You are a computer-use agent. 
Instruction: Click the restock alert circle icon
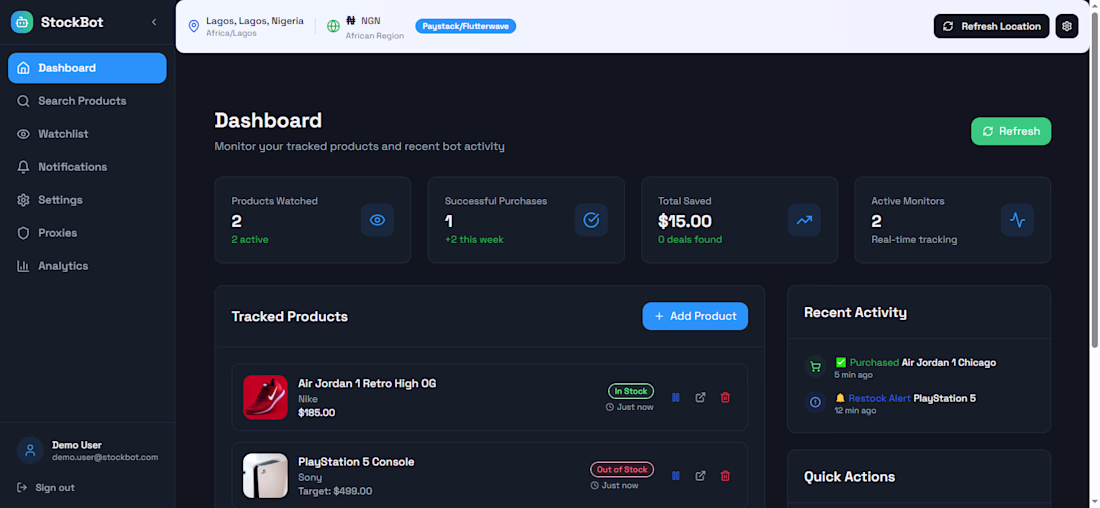[815, 402]
